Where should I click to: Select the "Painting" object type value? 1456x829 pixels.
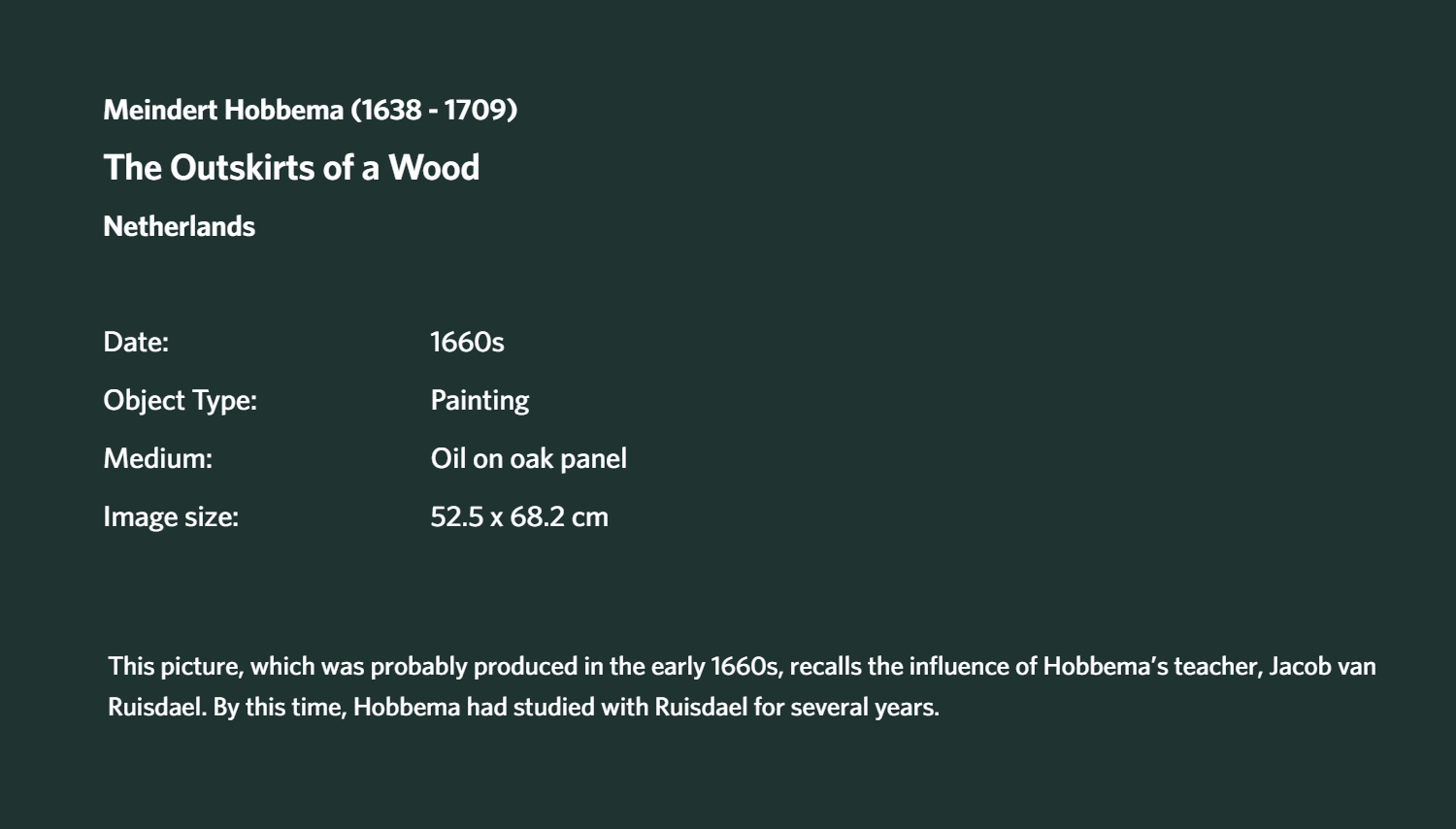480,400
